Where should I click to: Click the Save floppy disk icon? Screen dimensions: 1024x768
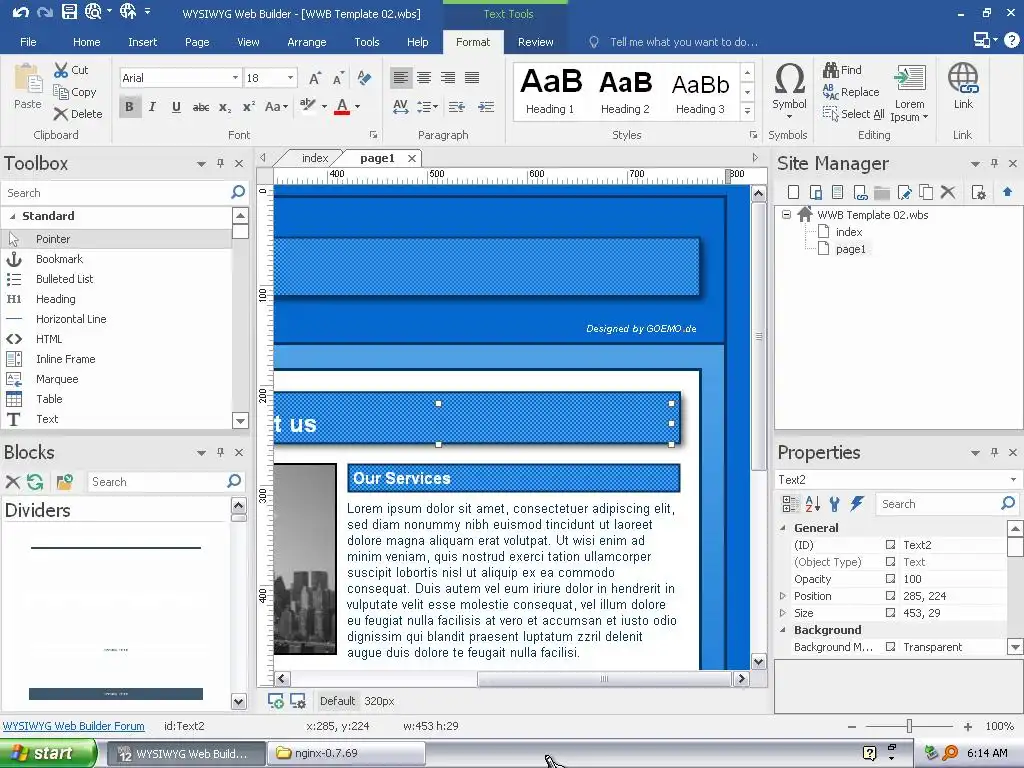69,11
